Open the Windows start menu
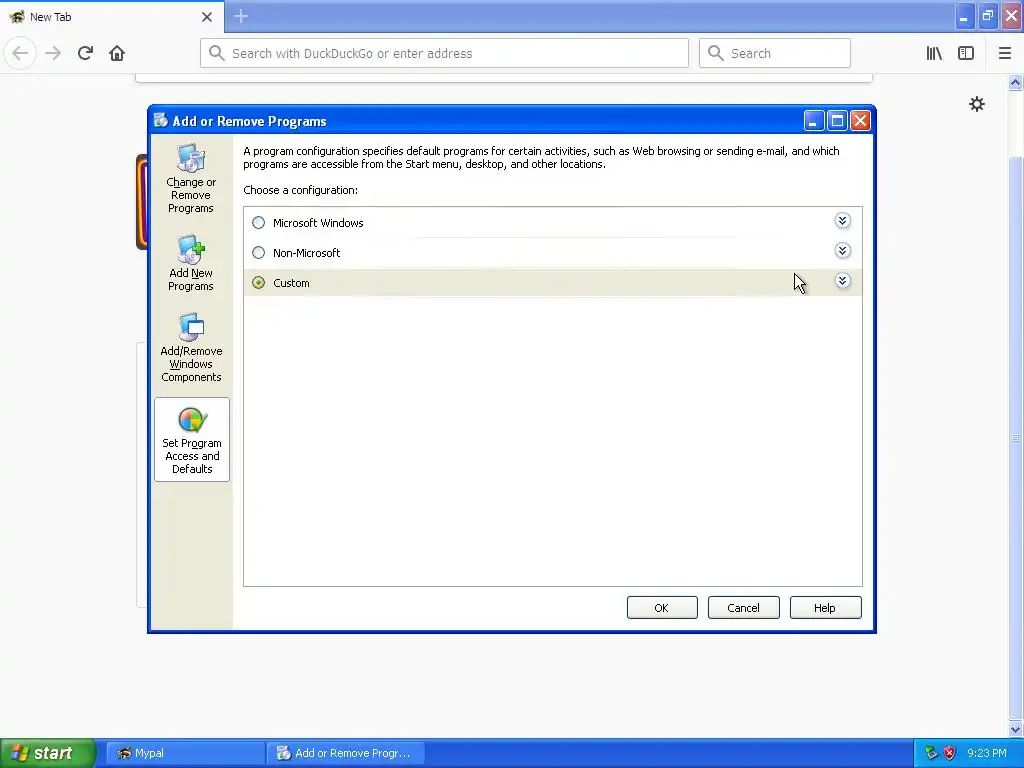 pyautogui.click(x=48, y=753)
